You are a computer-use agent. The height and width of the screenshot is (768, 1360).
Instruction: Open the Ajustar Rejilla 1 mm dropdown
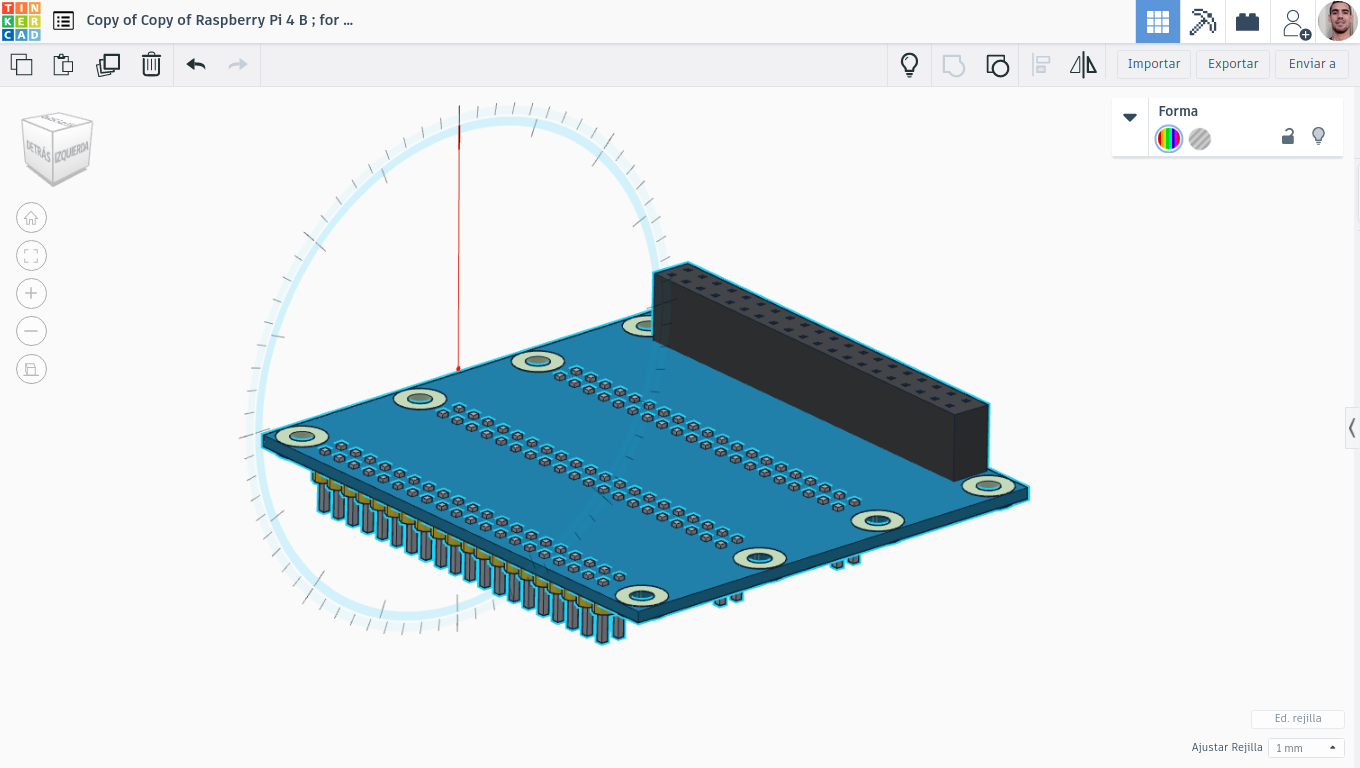point(1306,748)
